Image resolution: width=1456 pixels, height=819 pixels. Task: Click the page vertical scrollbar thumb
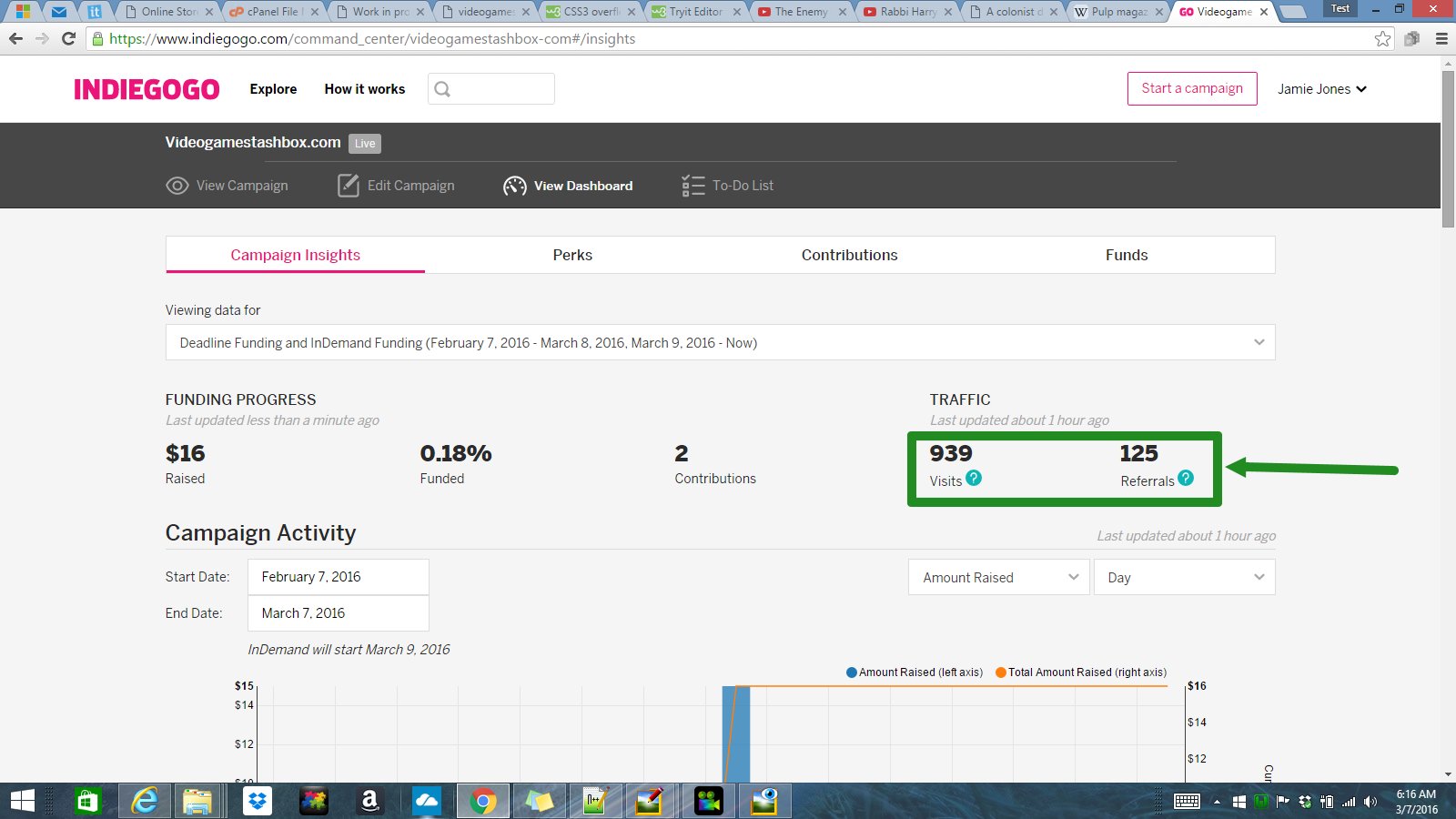coord(1448,149)
